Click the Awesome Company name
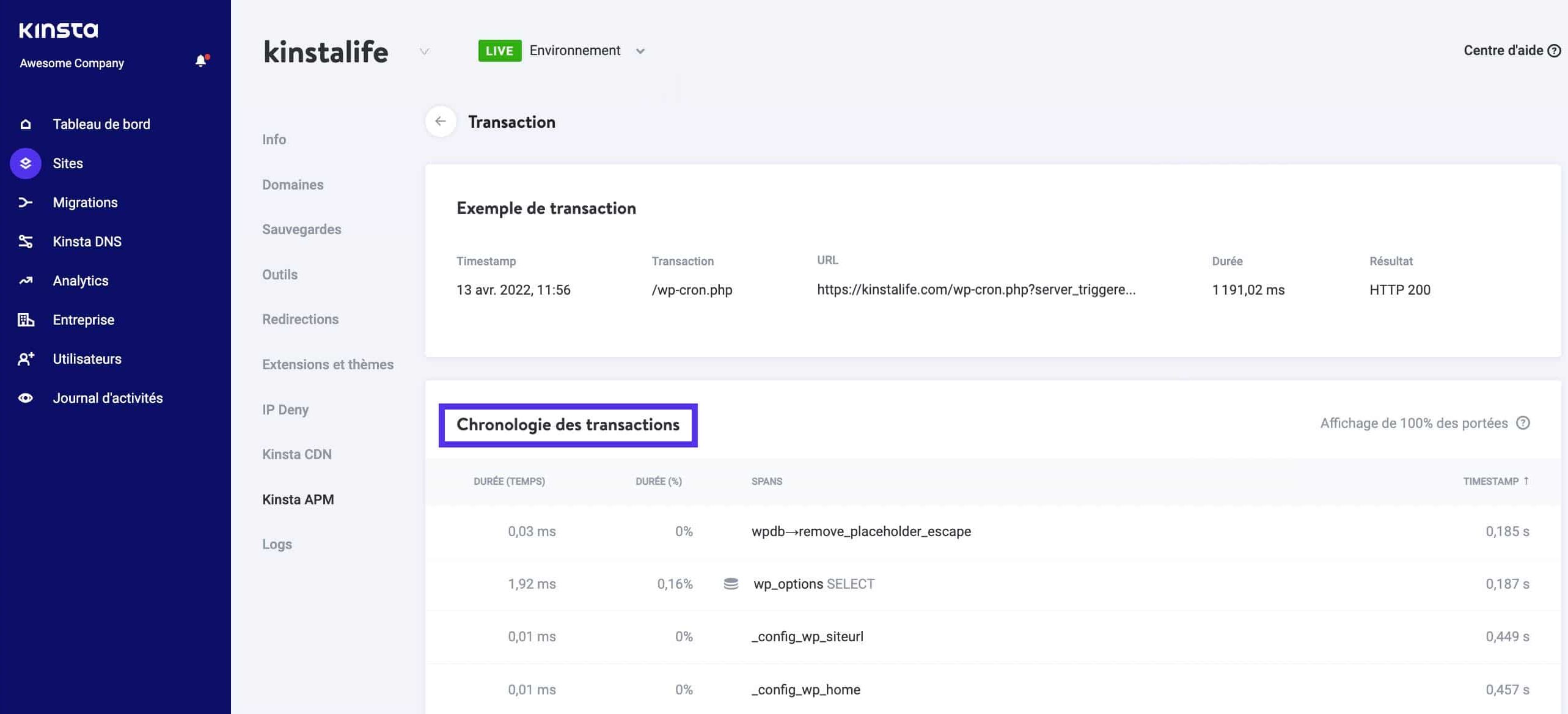Image resolution: width=1568 pixels, height=714 pixels. 71,63
